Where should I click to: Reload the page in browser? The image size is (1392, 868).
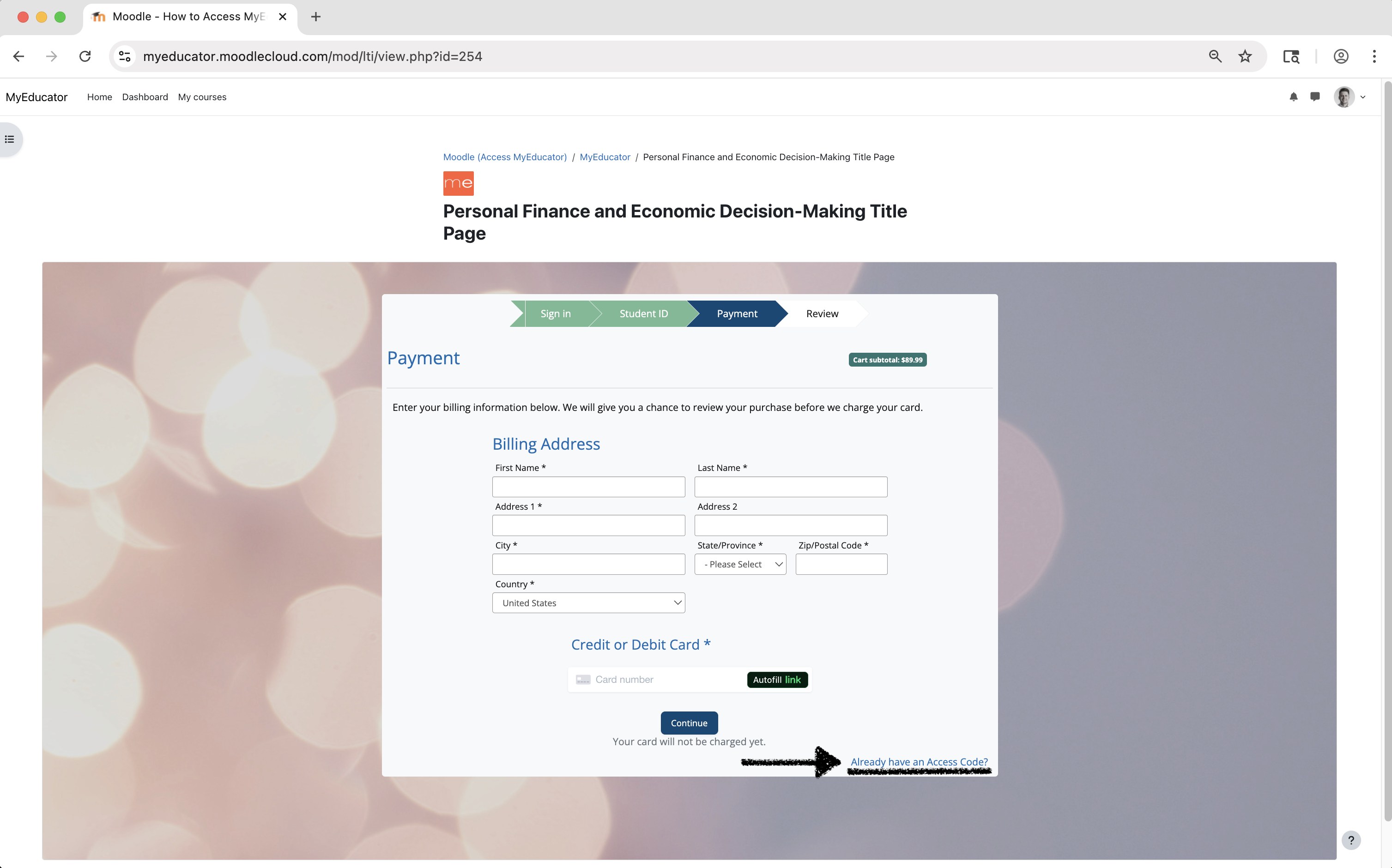pyautogui.click(x=85, y=56)
